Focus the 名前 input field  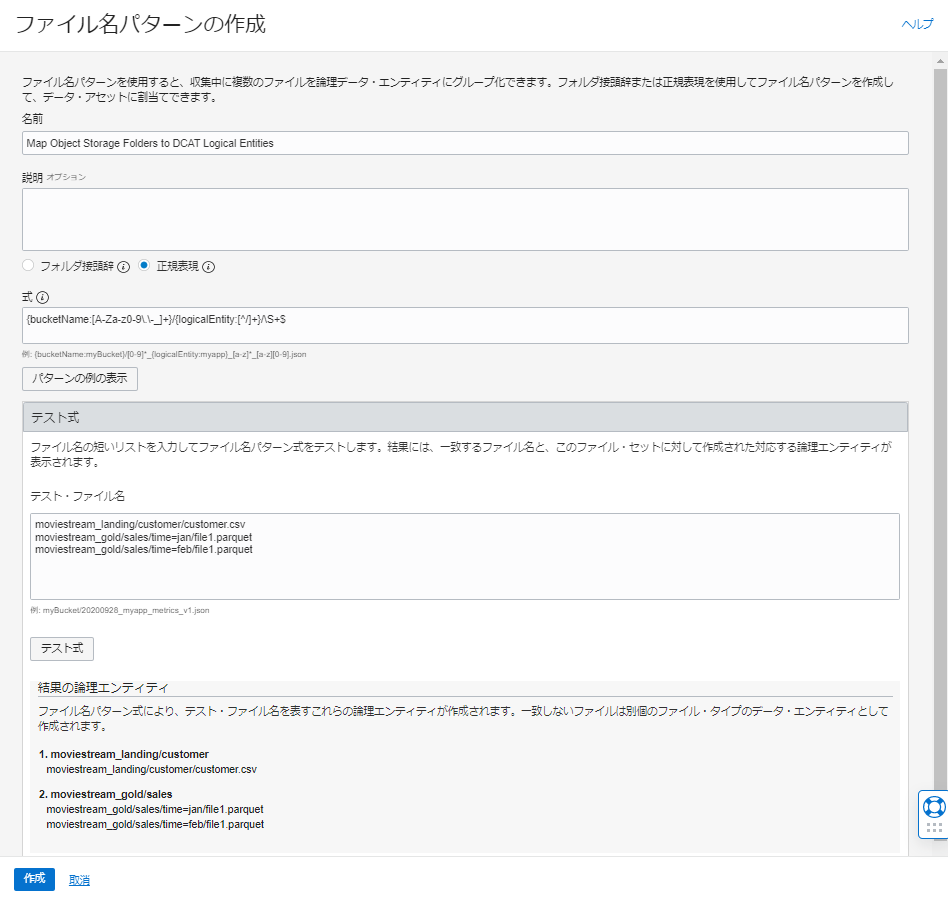pos(465,143)
